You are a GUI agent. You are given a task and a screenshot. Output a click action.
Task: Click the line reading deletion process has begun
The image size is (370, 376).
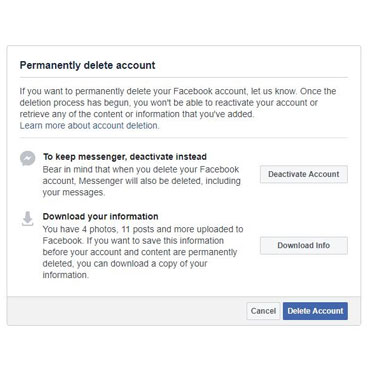click(x=168, y=103)
